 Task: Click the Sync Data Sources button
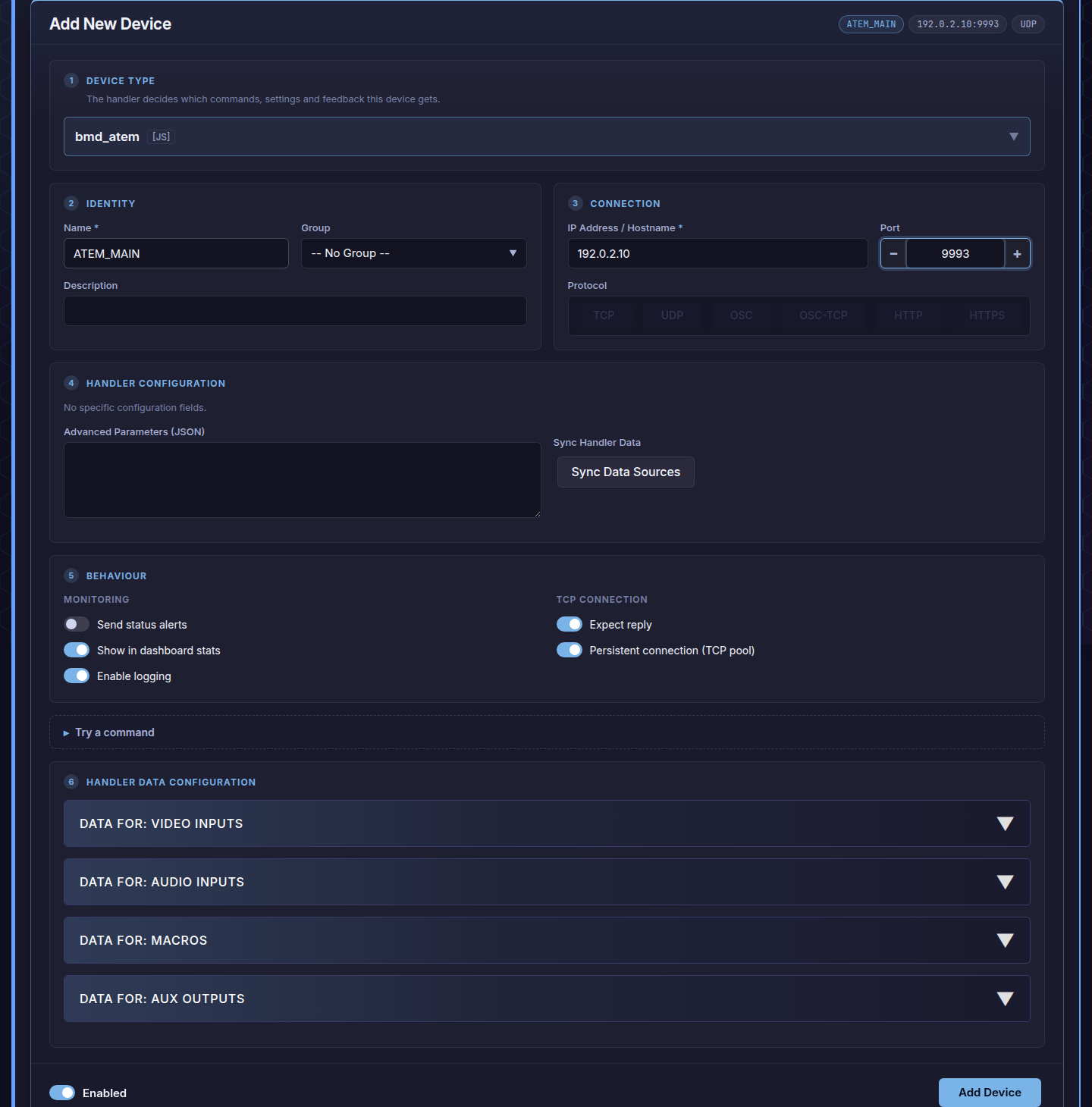pos(626,472)
